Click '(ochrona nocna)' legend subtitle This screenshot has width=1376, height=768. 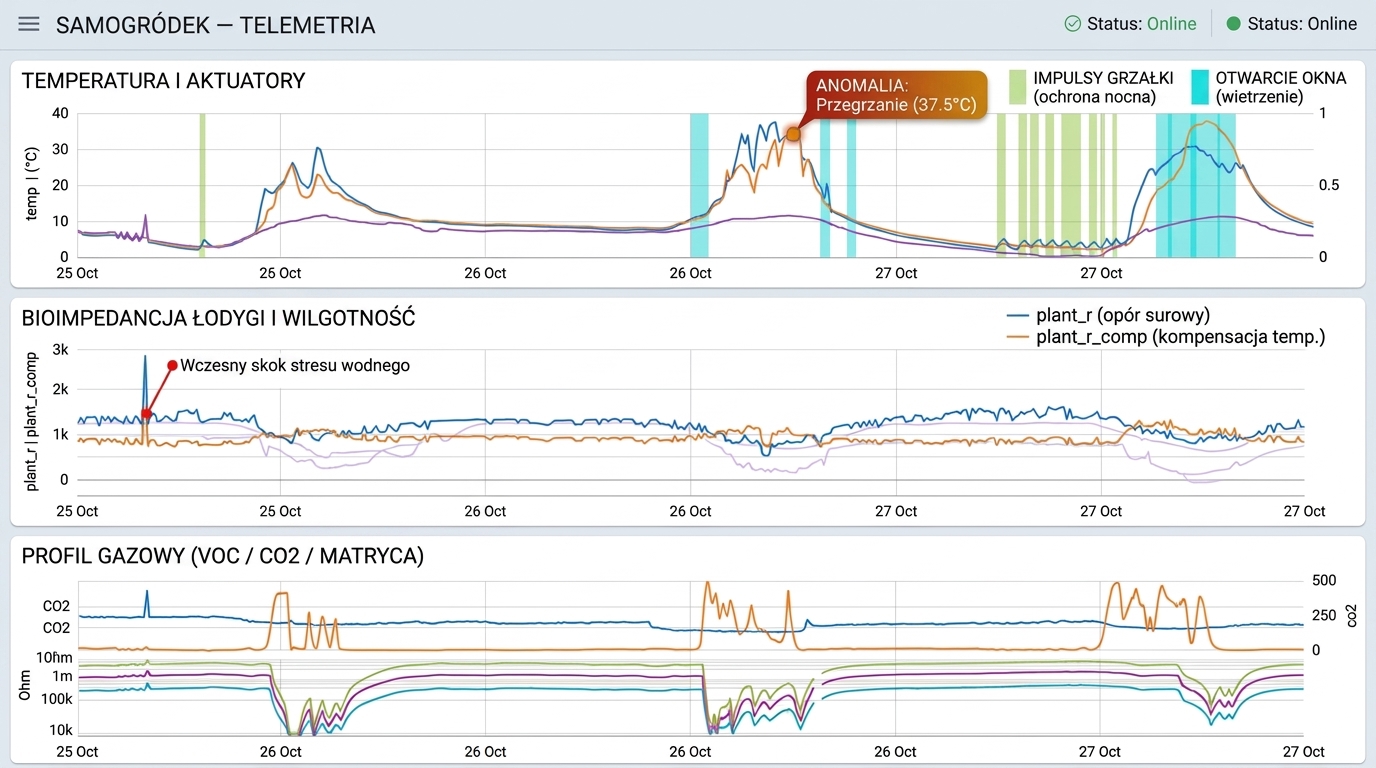[1095, 97]
